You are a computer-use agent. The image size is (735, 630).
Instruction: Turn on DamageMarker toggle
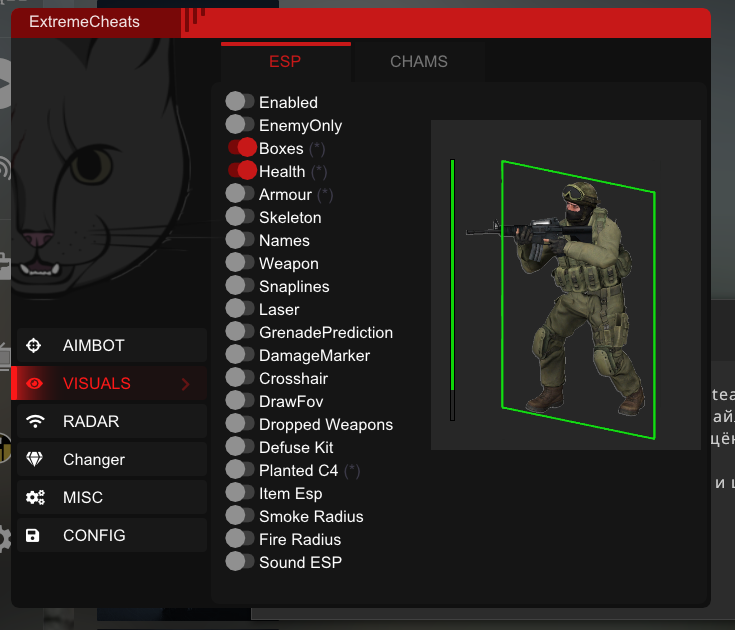(x=240, y=354)
